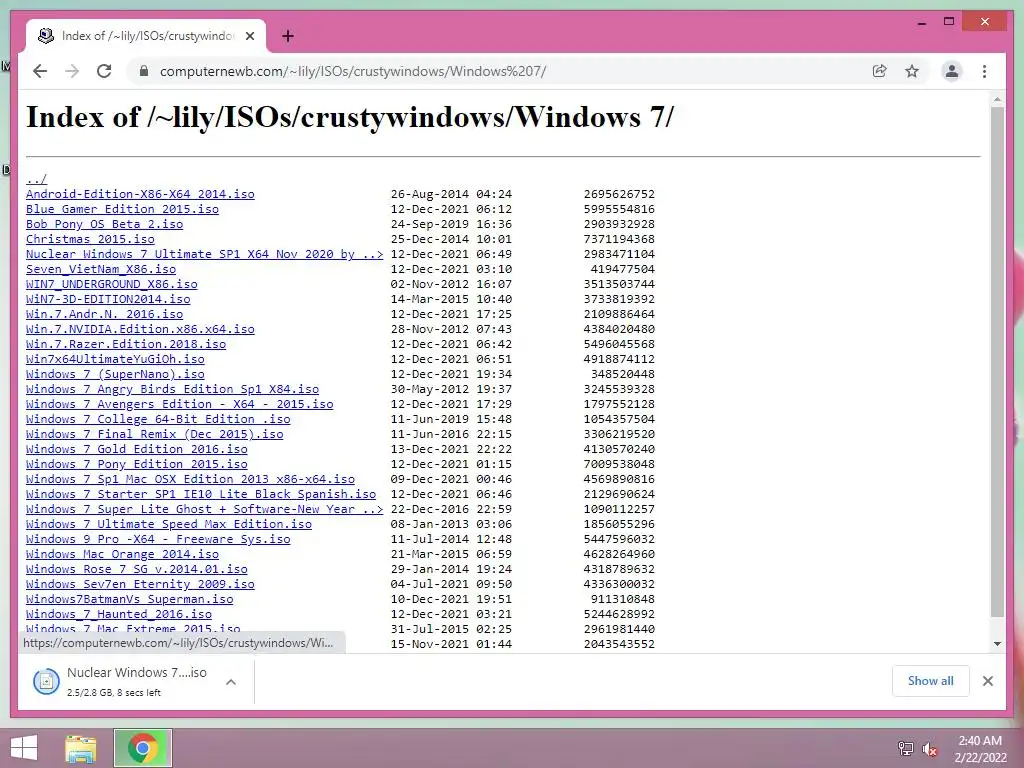The height and width of the screenshot is (768, 1024).
Task: Download Windows 7 Avengers Edition iso
Action: click(180, 404)
